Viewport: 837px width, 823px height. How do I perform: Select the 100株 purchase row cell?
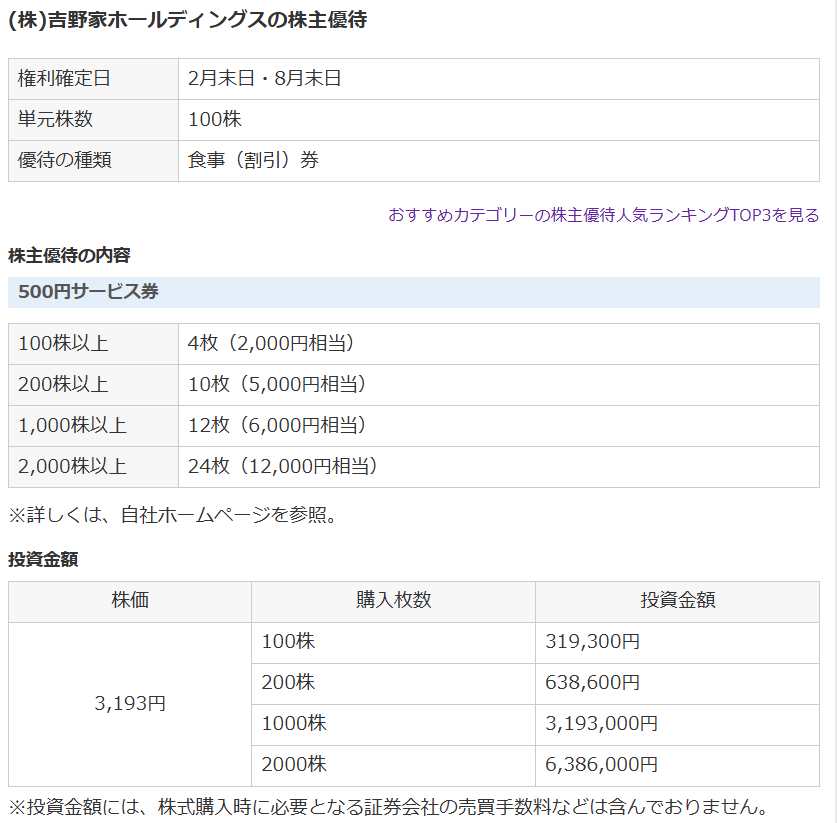click(393, 643)
